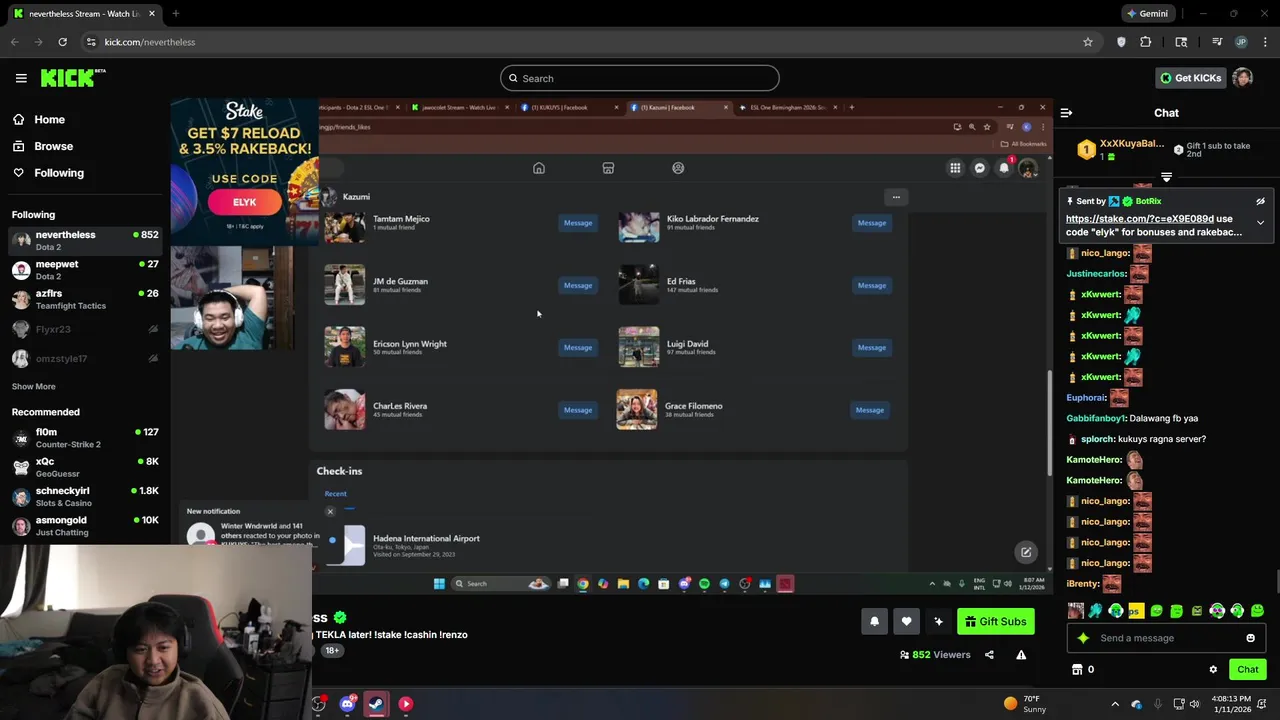
Task: Open the stake.com link in pinned message
Action: pos(1139,218)
